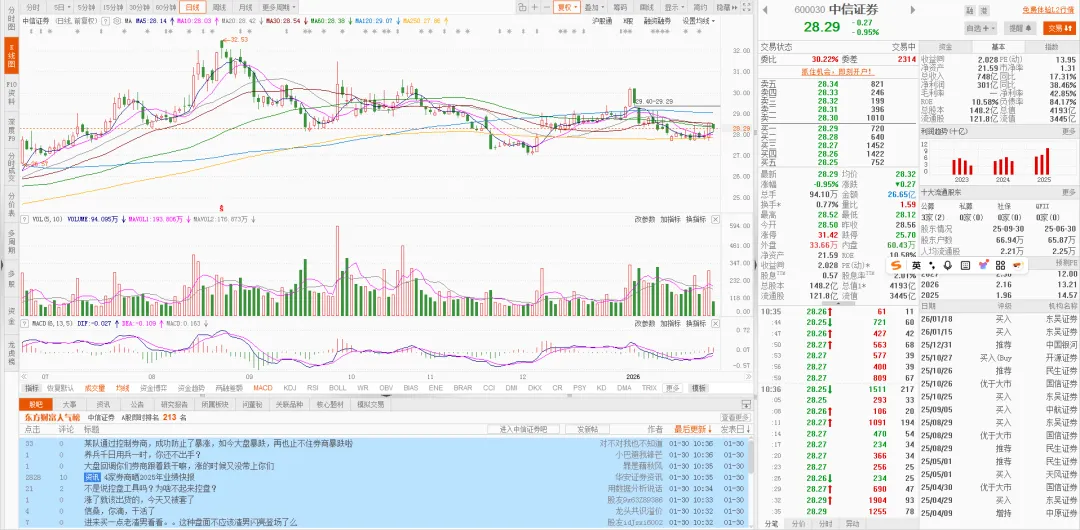Screen dimensions: 1080x530
Task: Open MA settings gear icon
Action: click(x=117, y=21)
